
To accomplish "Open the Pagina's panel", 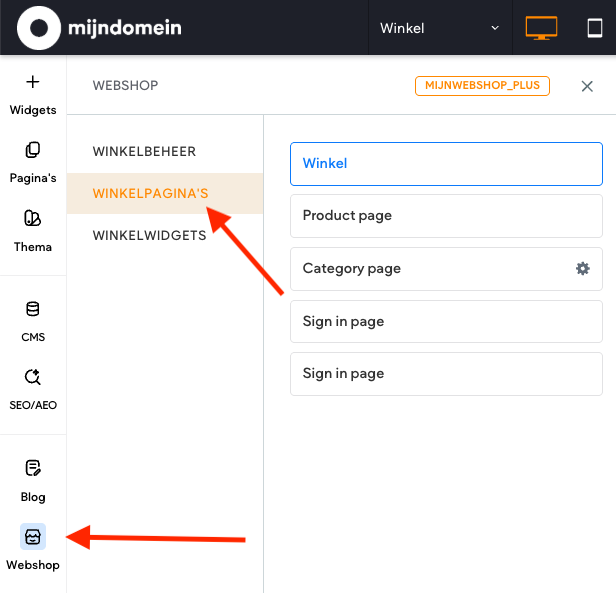I will (33, 162).
